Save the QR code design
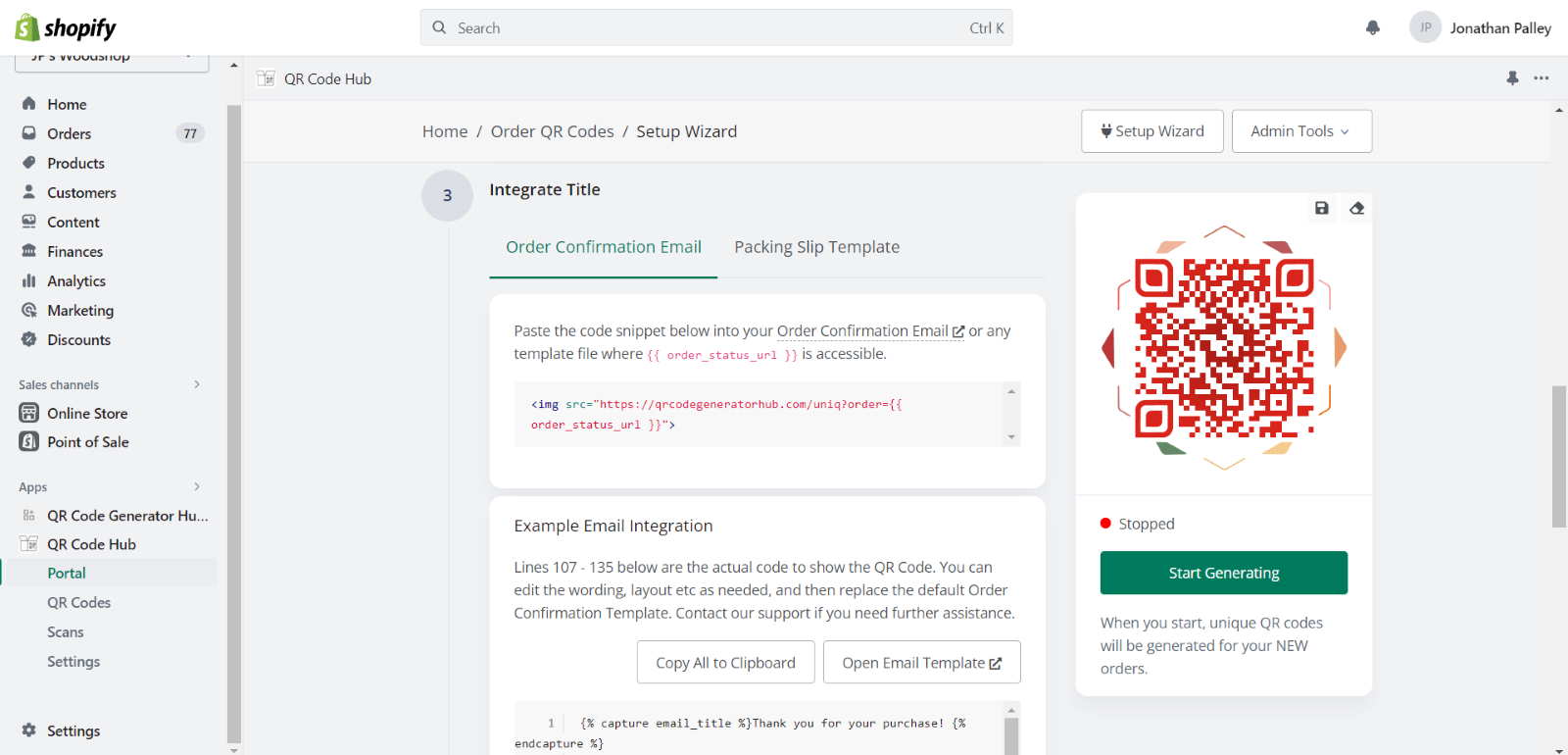This screenshot has height=755, width=1568. point(1322,208)
